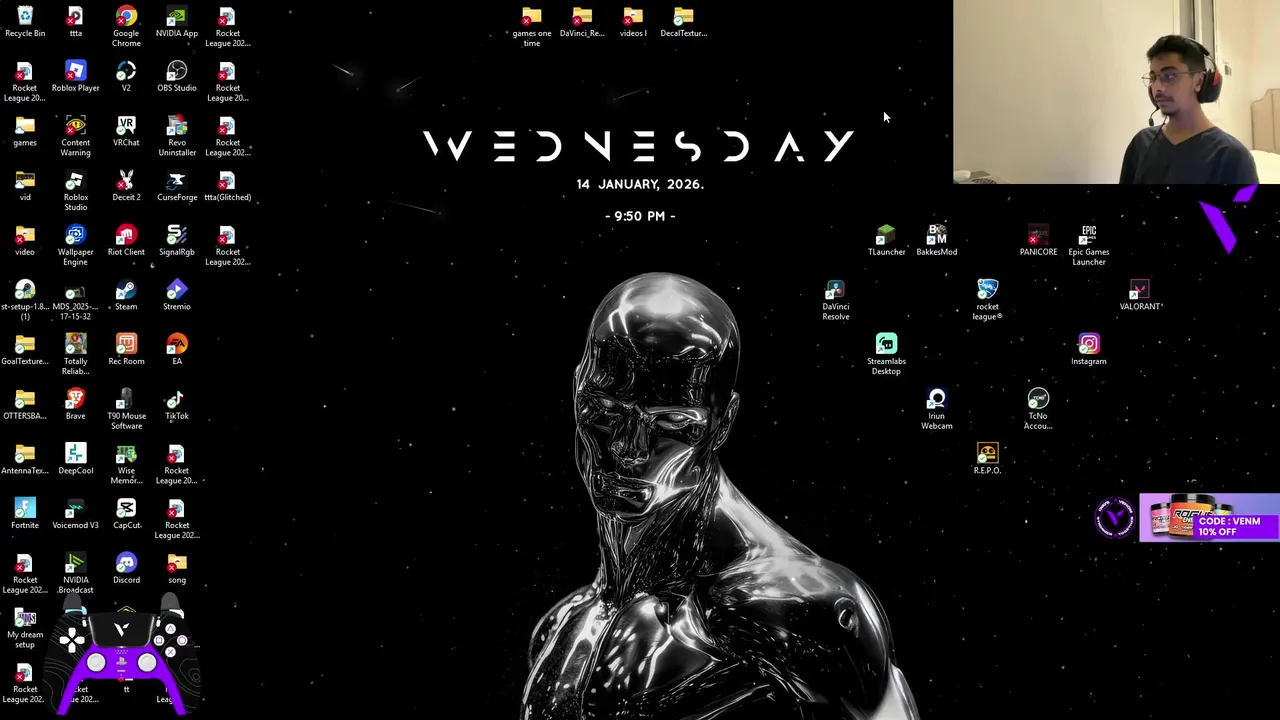
Task: Launch Content Warning game
Action: point(76,136)
